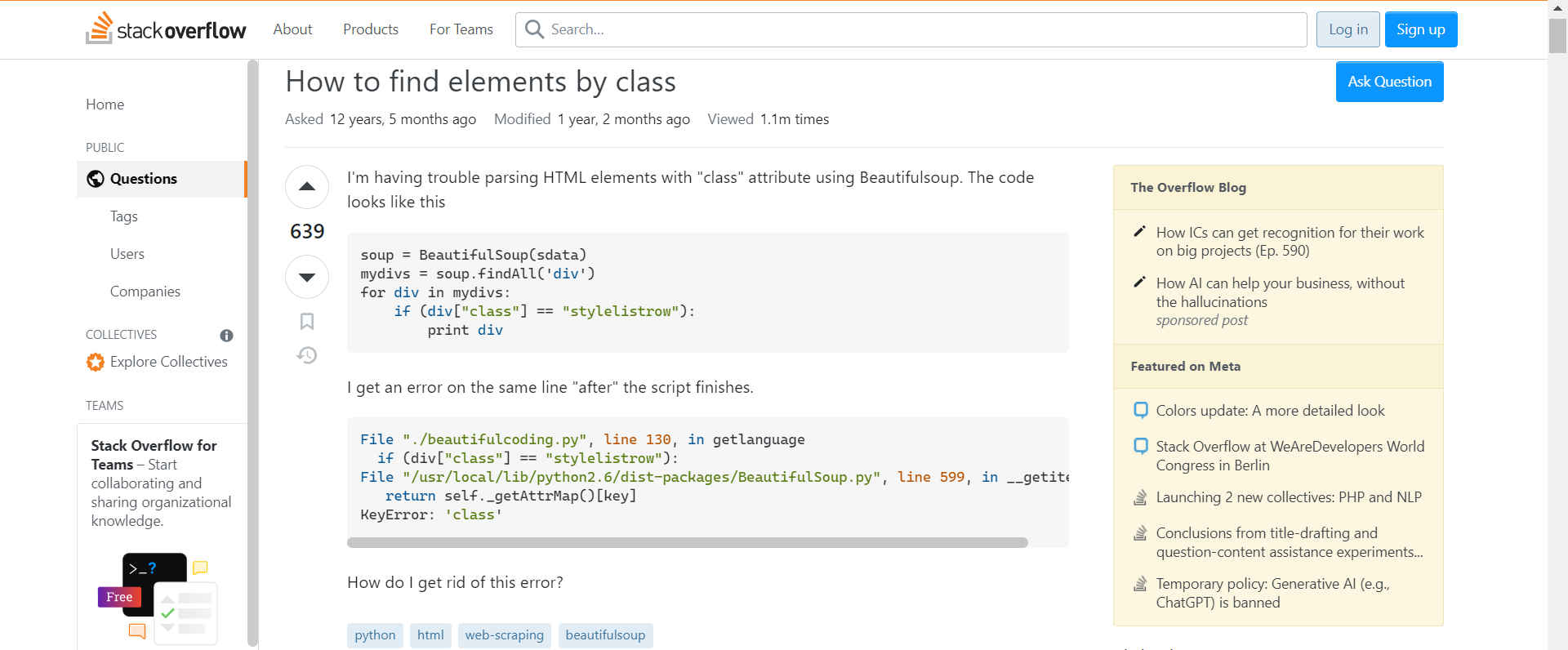Open the beautifulsoup tag
The height and width of the screenshot is (650, 1568).
pyautogui.click(x=605, y=635)
